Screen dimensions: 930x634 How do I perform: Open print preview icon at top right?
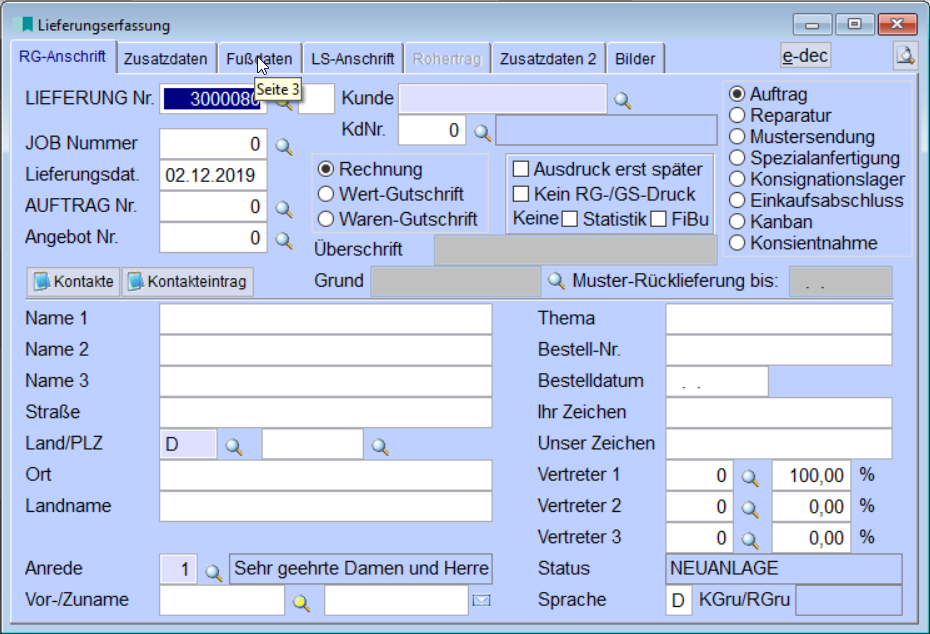click(x=904, y=57)
